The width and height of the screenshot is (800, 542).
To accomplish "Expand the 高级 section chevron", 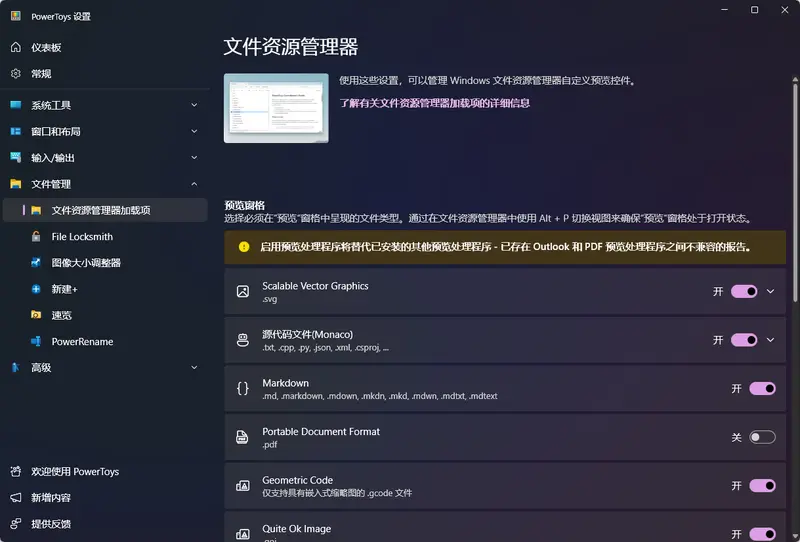I will pos(194,367).
